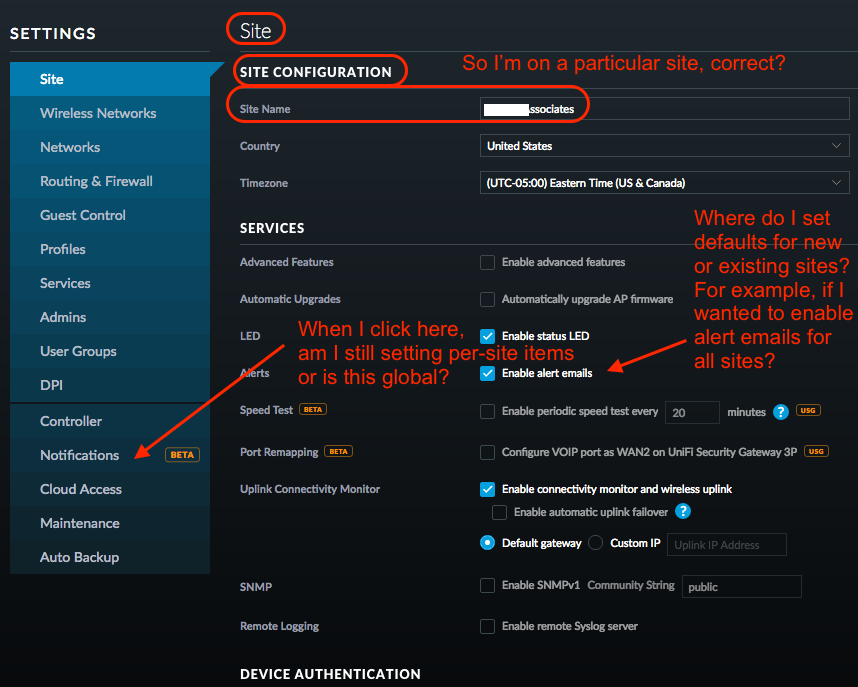Toggle Automatically upgrade AP firmware
The image size is (858, 687).
coord(488,299)
